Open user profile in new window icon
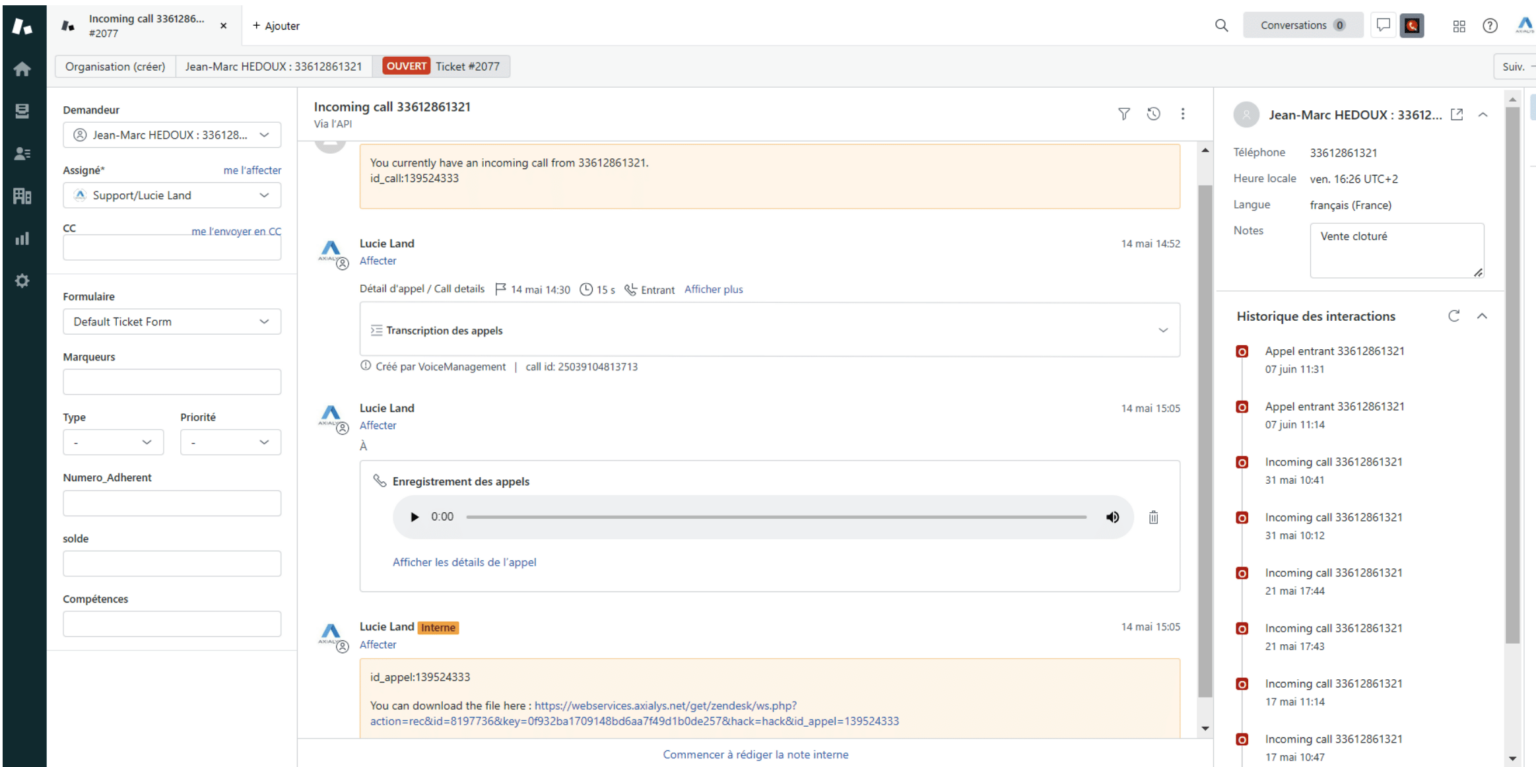This screenshot has height=767, width=1536. coord(1457,115)
